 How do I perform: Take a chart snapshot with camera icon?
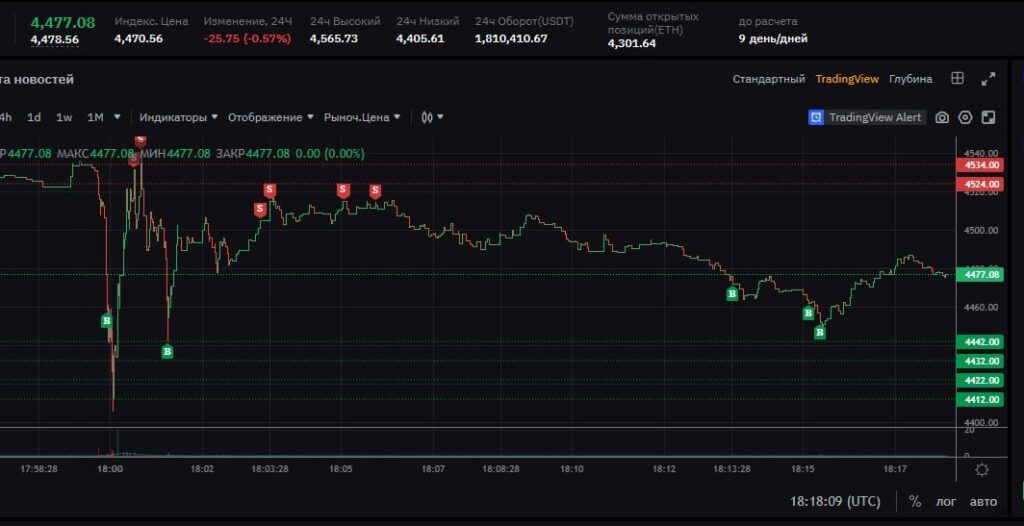point(942,118)
